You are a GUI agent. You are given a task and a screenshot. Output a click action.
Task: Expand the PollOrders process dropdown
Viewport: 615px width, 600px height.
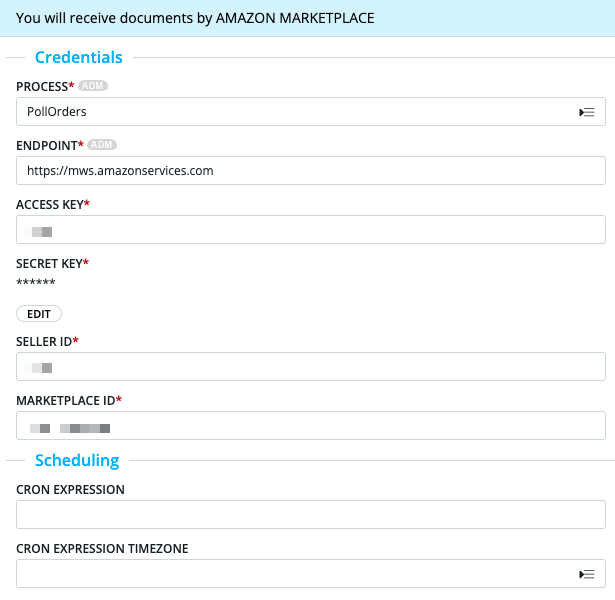(x=311, y=112)
